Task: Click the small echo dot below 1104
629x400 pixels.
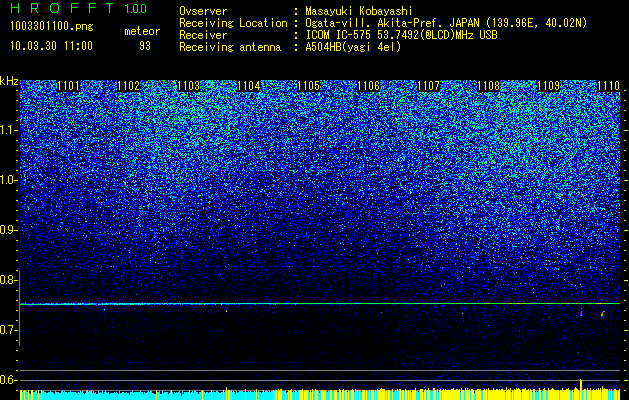Action: coord(226,310)
